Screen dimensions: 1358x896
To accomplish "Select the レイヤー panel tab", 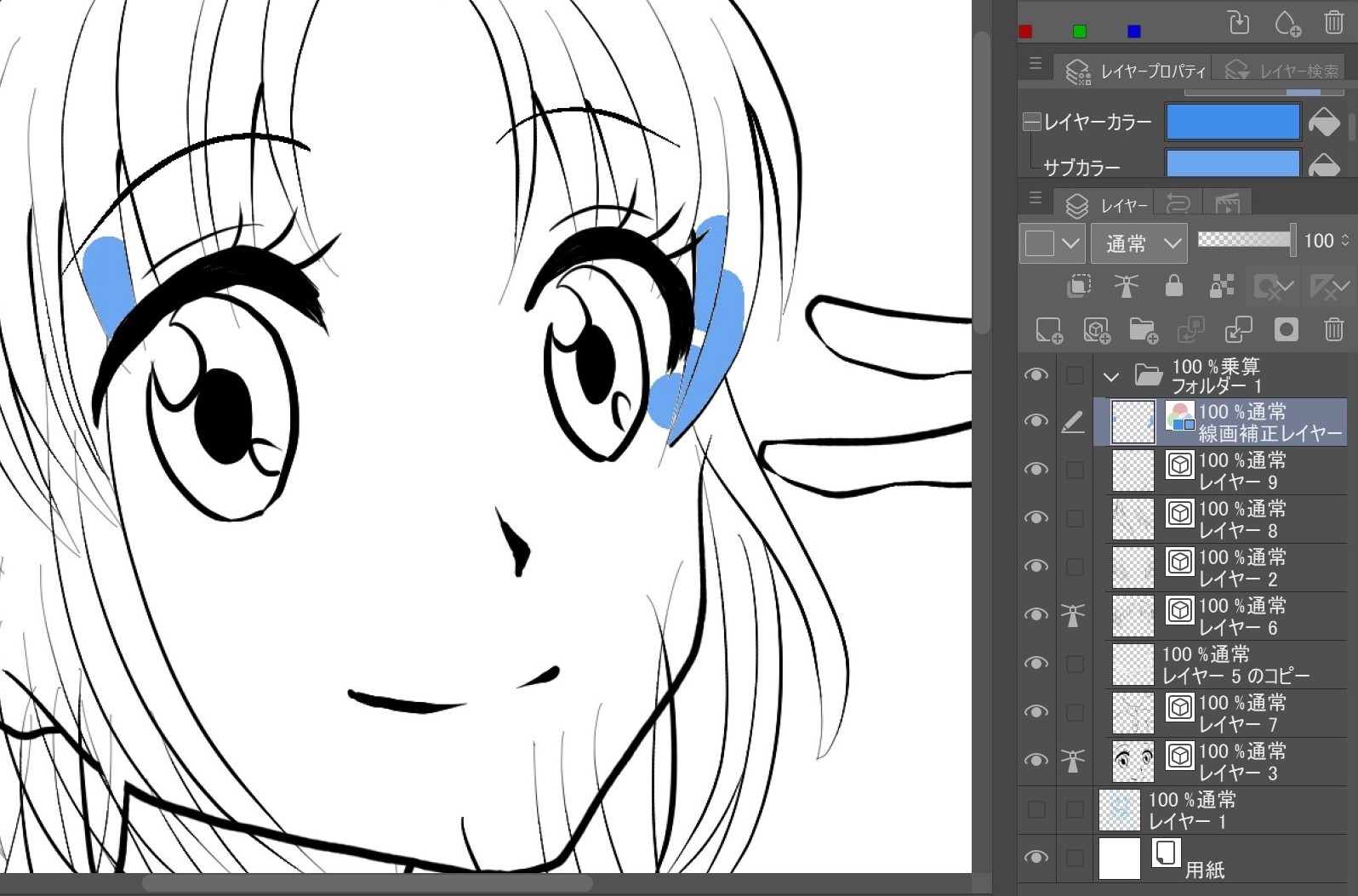I will [1103, 205].
